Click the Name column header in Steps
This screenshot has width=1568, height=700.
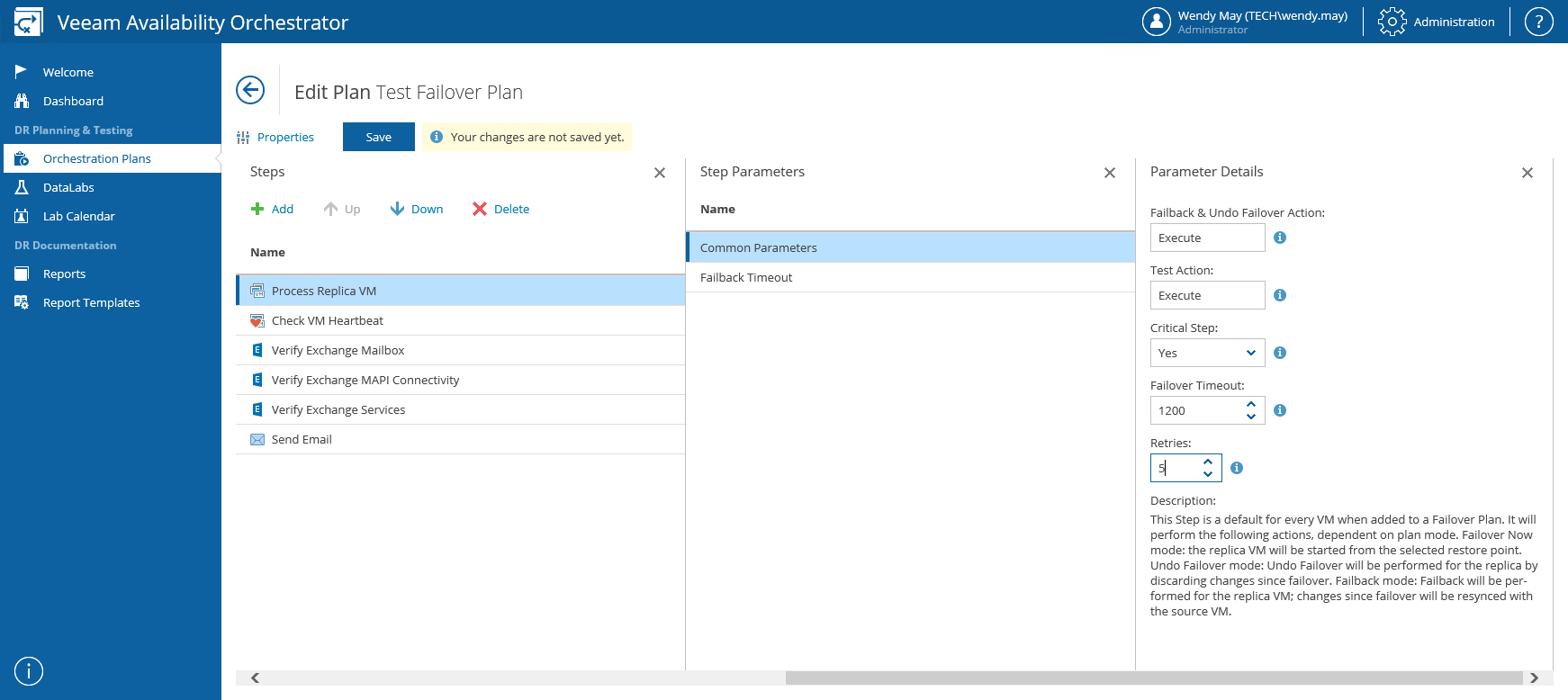click(267, 253)
